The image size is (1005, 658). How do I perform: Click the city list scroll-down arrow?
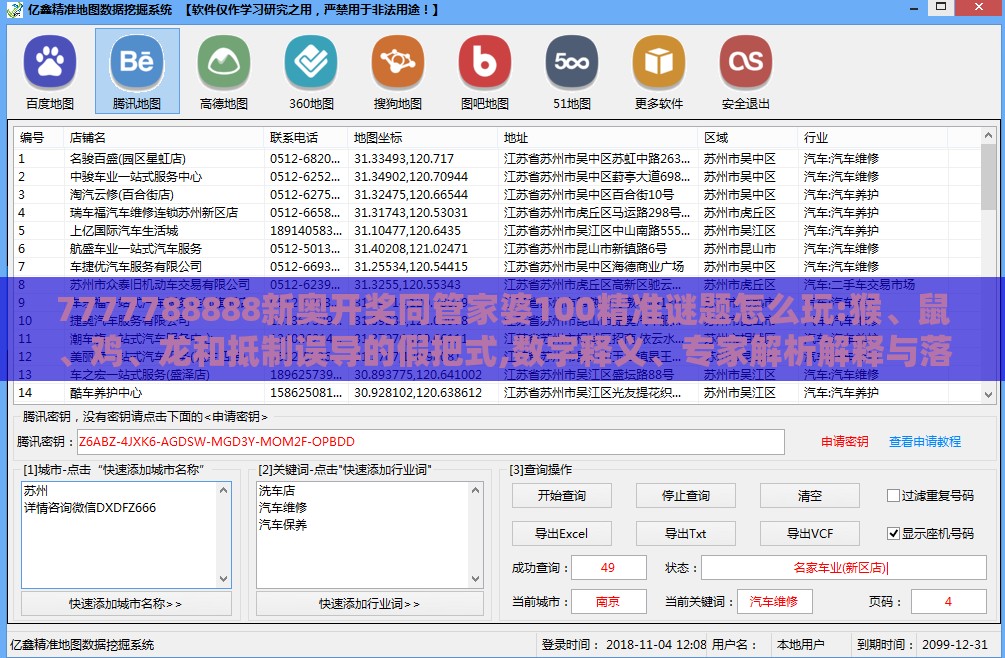tap(223, 579)
